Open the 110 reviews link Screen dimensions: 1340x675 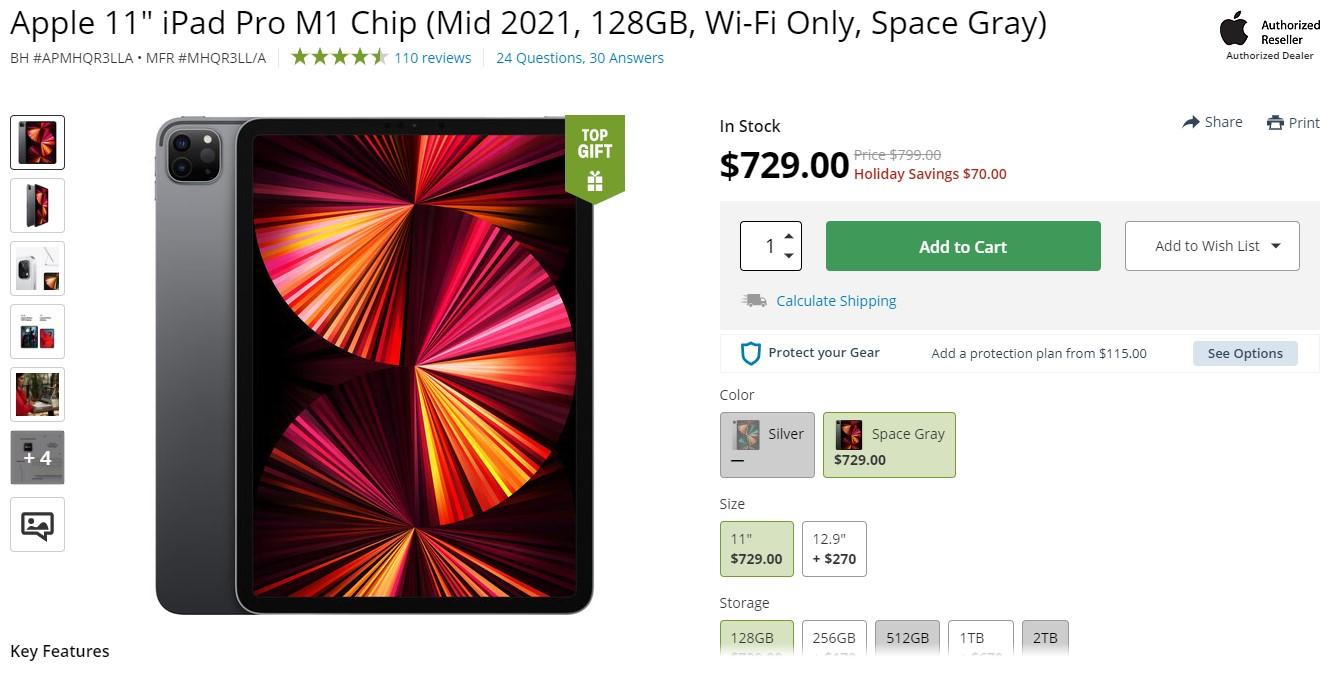[x=432, y=58]
